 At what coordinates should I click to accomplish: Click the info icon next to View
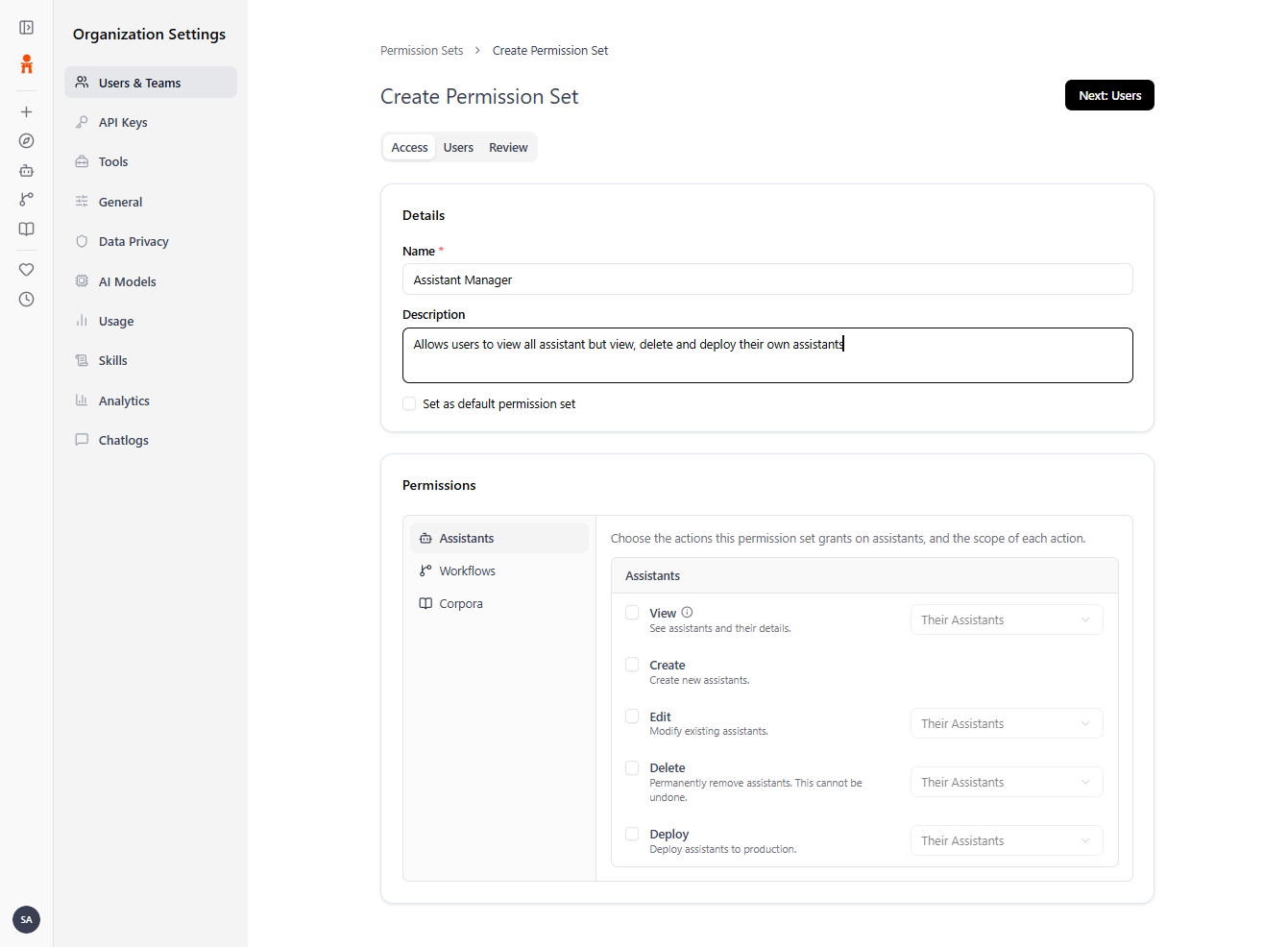[687, 613]
